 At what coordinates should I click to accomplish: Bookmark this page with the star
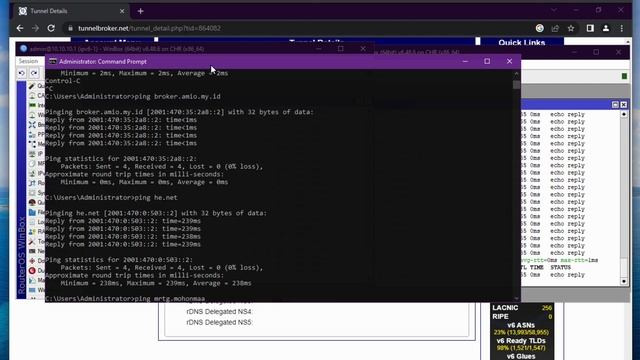pyautogui.click(x=571, y=28)
